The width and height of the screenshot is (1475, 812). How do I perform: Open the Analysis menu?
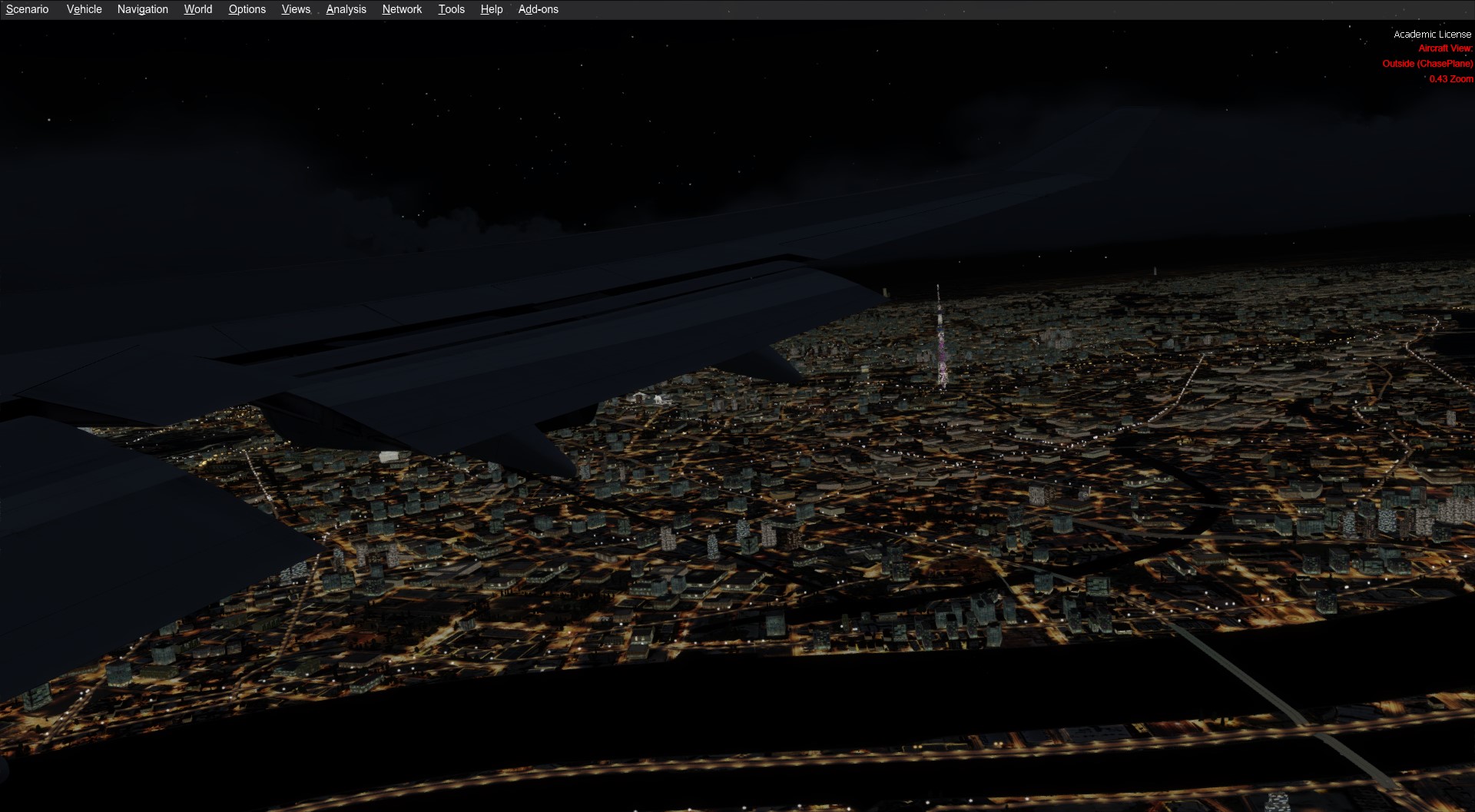[346, 9]
